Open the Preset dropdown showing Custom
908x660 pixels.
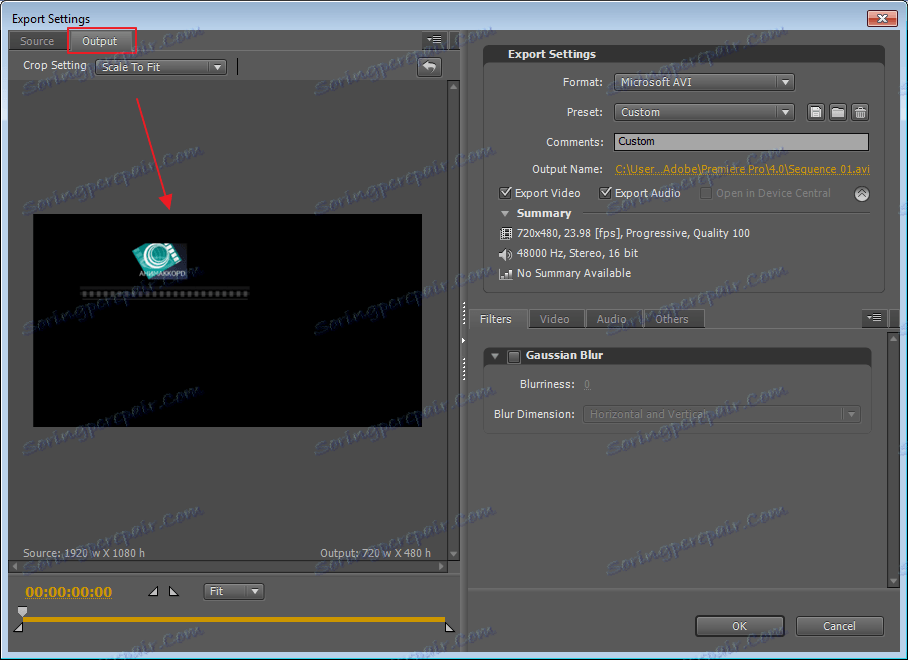[704, 112]
